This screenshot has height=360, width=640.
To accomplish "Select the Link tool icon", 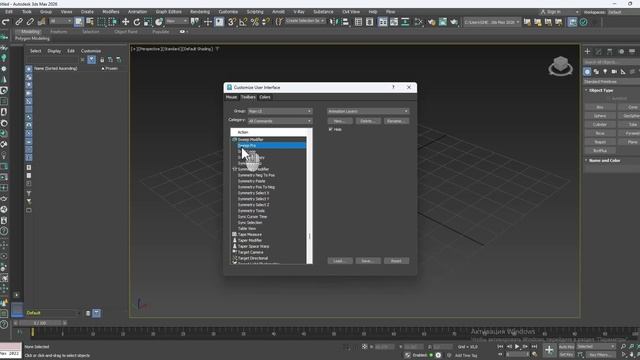I will [x=19, y=22].
